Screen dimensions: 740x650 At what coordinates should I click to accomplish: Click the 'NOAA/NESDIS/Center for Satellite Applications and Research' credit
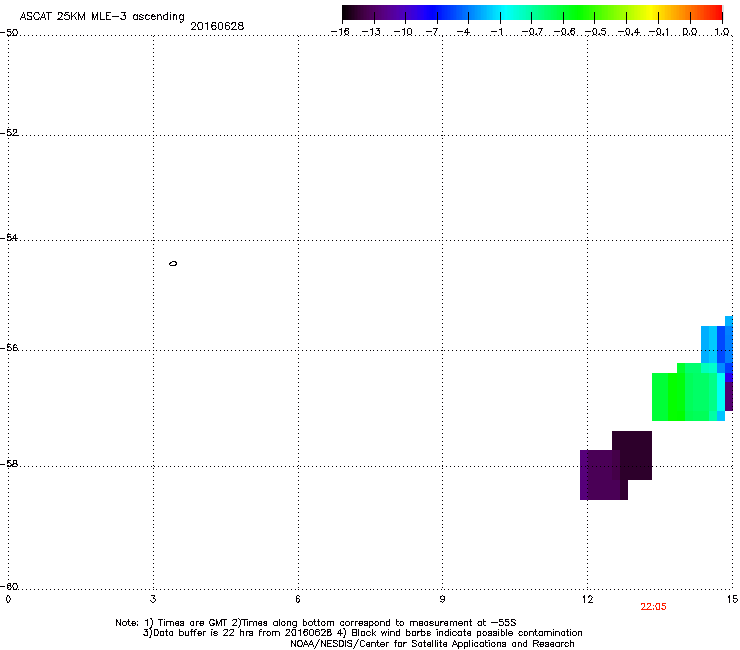tap(432, 644)
